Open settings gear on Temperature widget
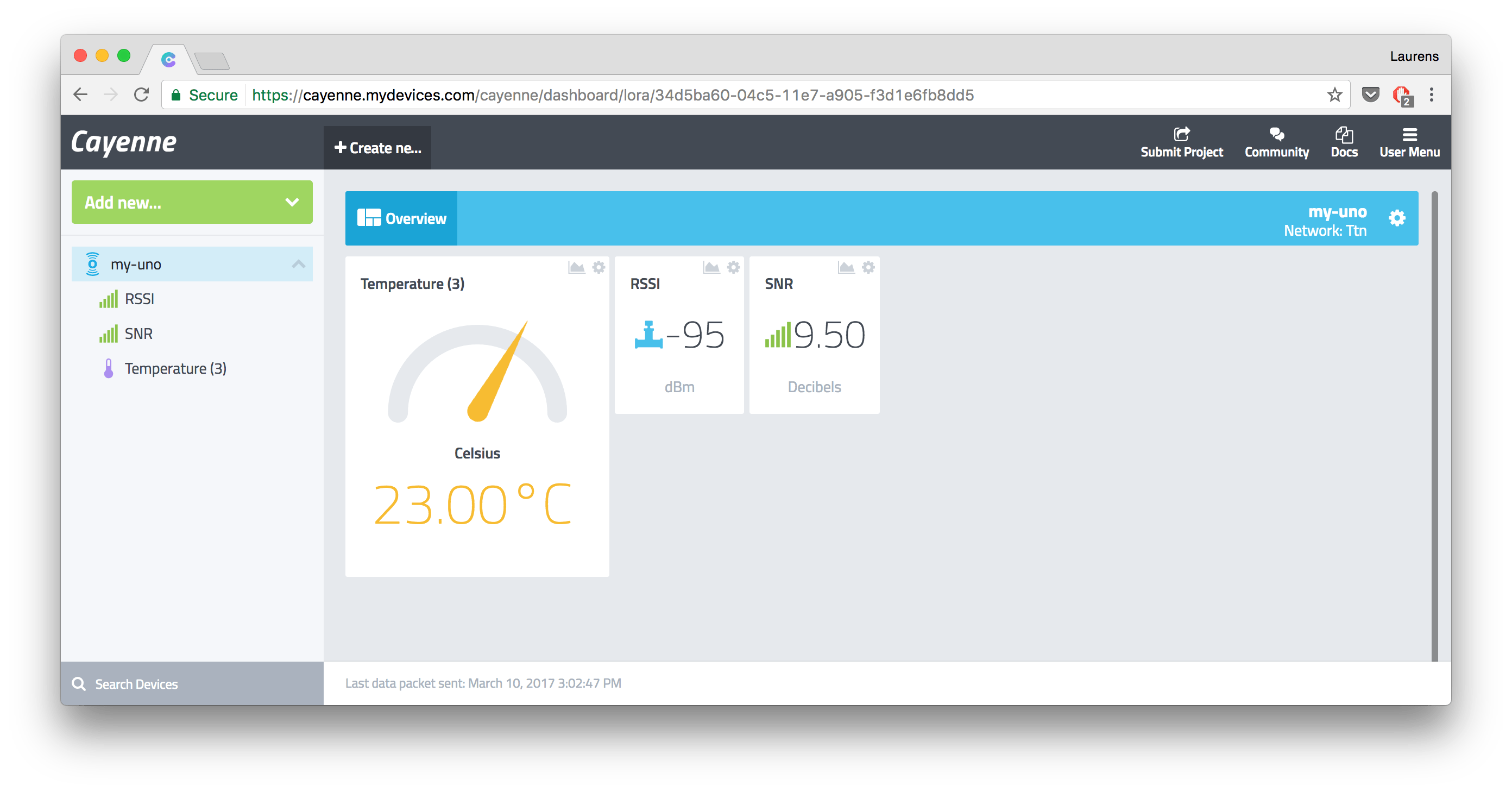Viewport: 1512px width, 792px height. [598, 268]
